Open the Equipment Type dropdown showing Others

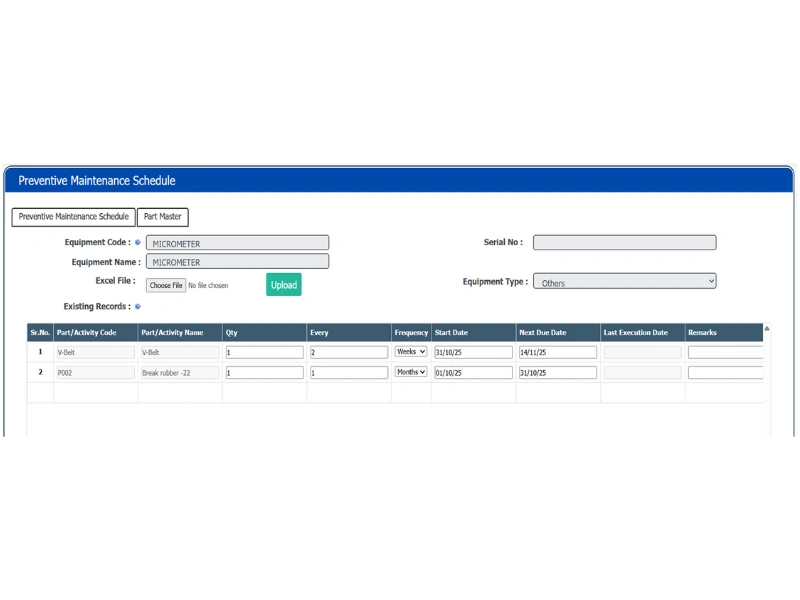click(x=624, y=281)
